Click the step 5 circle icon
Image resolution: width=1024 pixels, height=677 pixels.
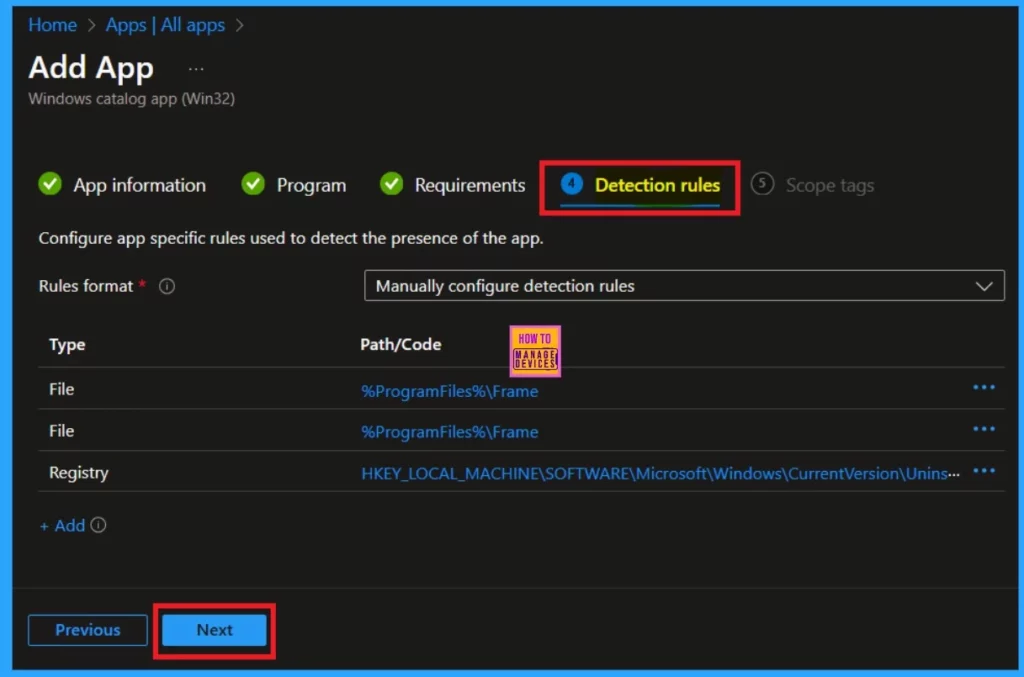tap(761, 184)
